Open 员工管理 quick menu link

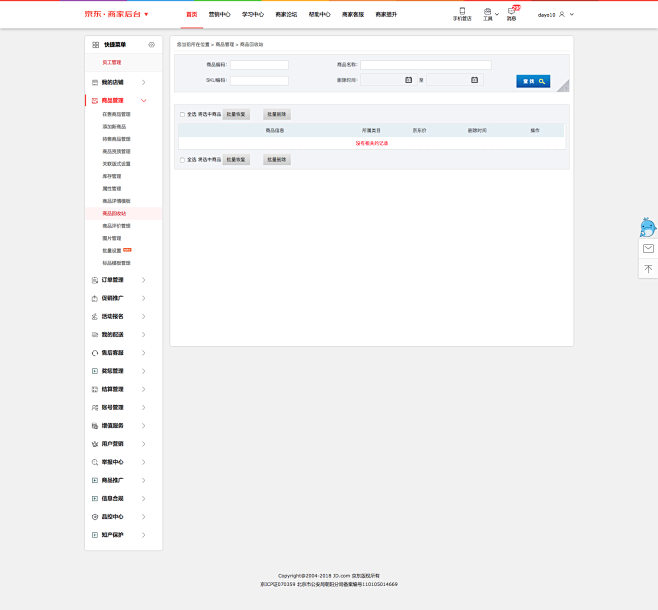click(x=112, y=63)
